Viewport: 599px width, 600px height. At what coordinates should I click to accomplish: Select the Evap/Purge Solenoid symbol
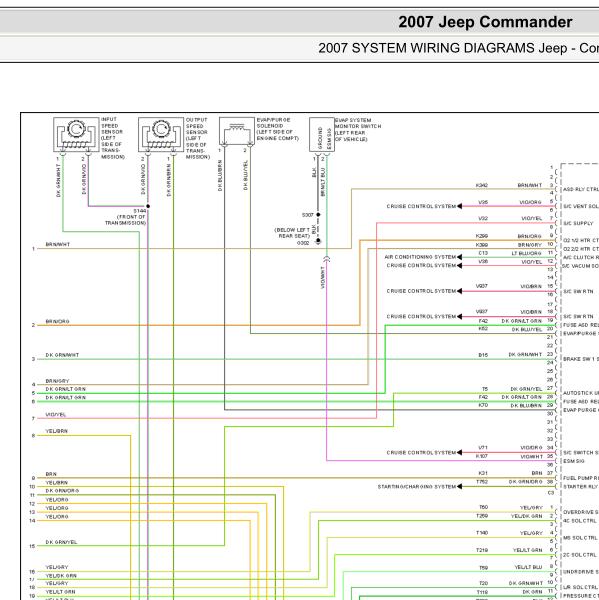tap(237, 131)
